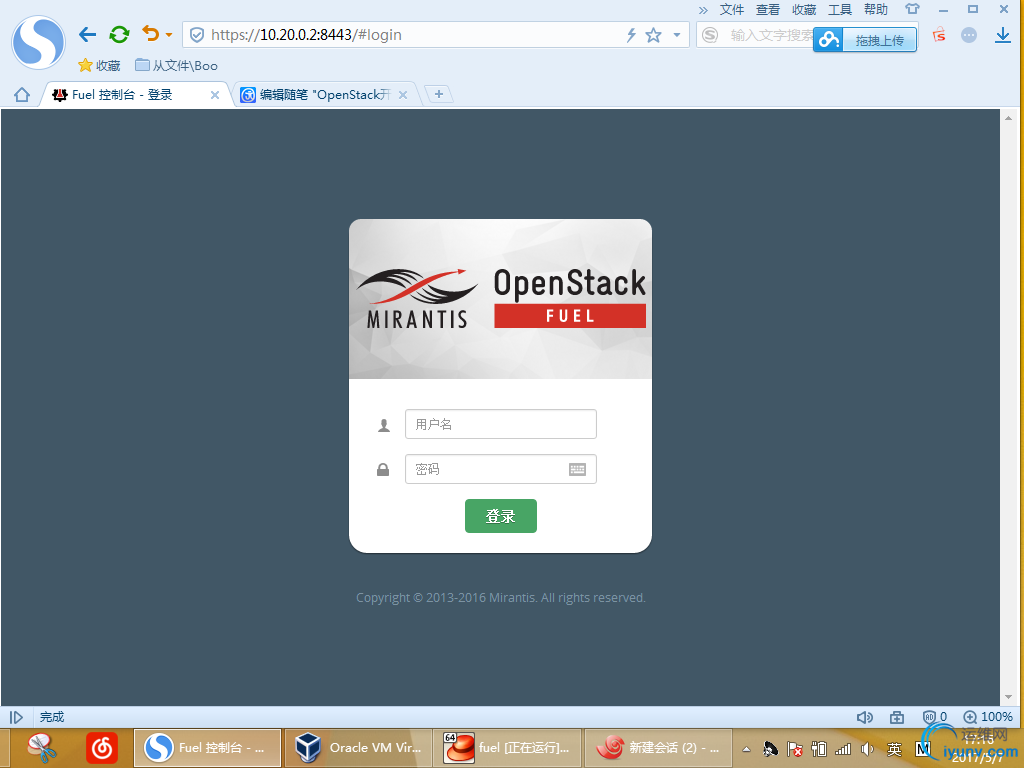Click the scrollbar up arrow
The height and width of the screenshot is (768, 1024).
coord(1008,118)
